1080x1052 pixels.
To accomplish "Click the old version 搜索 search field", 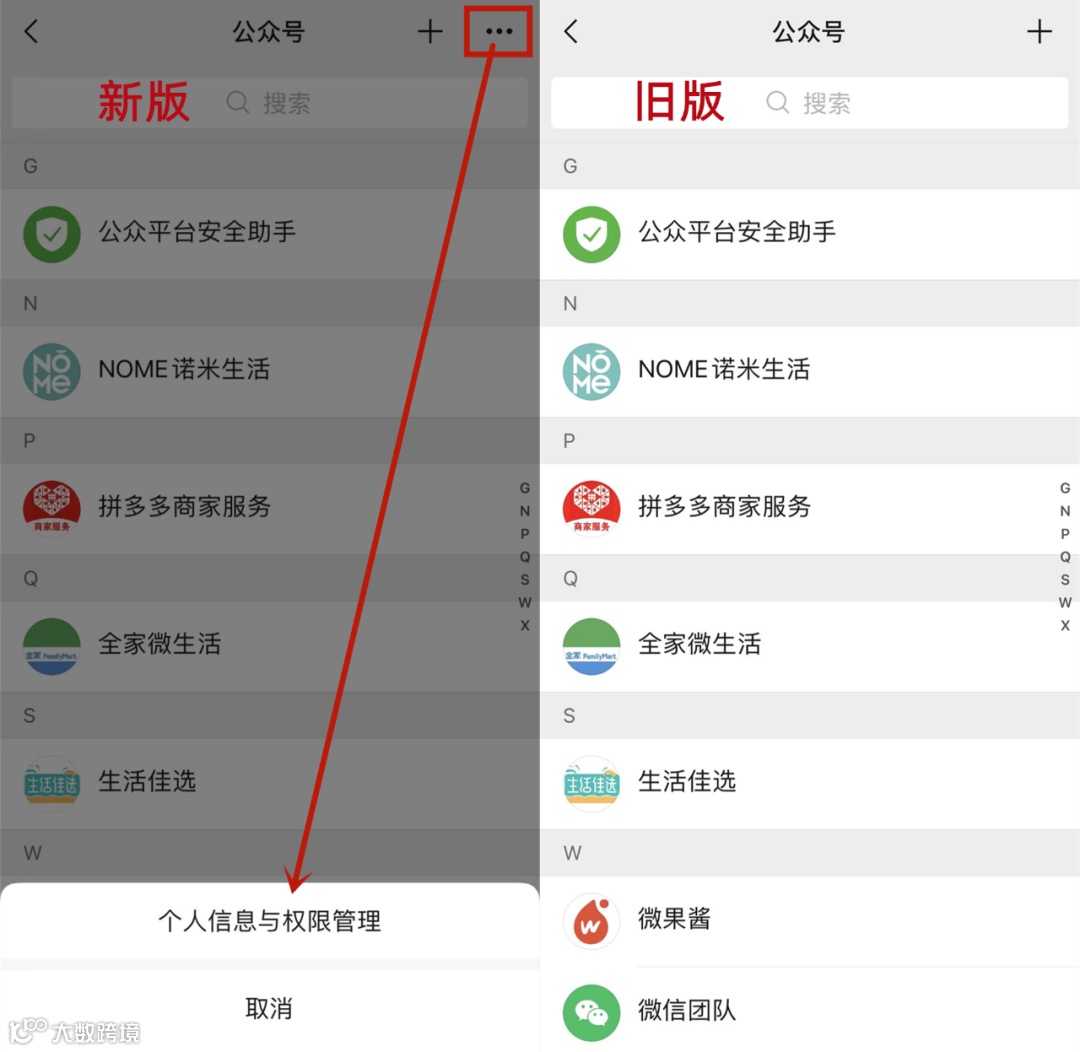I will pos(809,103).
